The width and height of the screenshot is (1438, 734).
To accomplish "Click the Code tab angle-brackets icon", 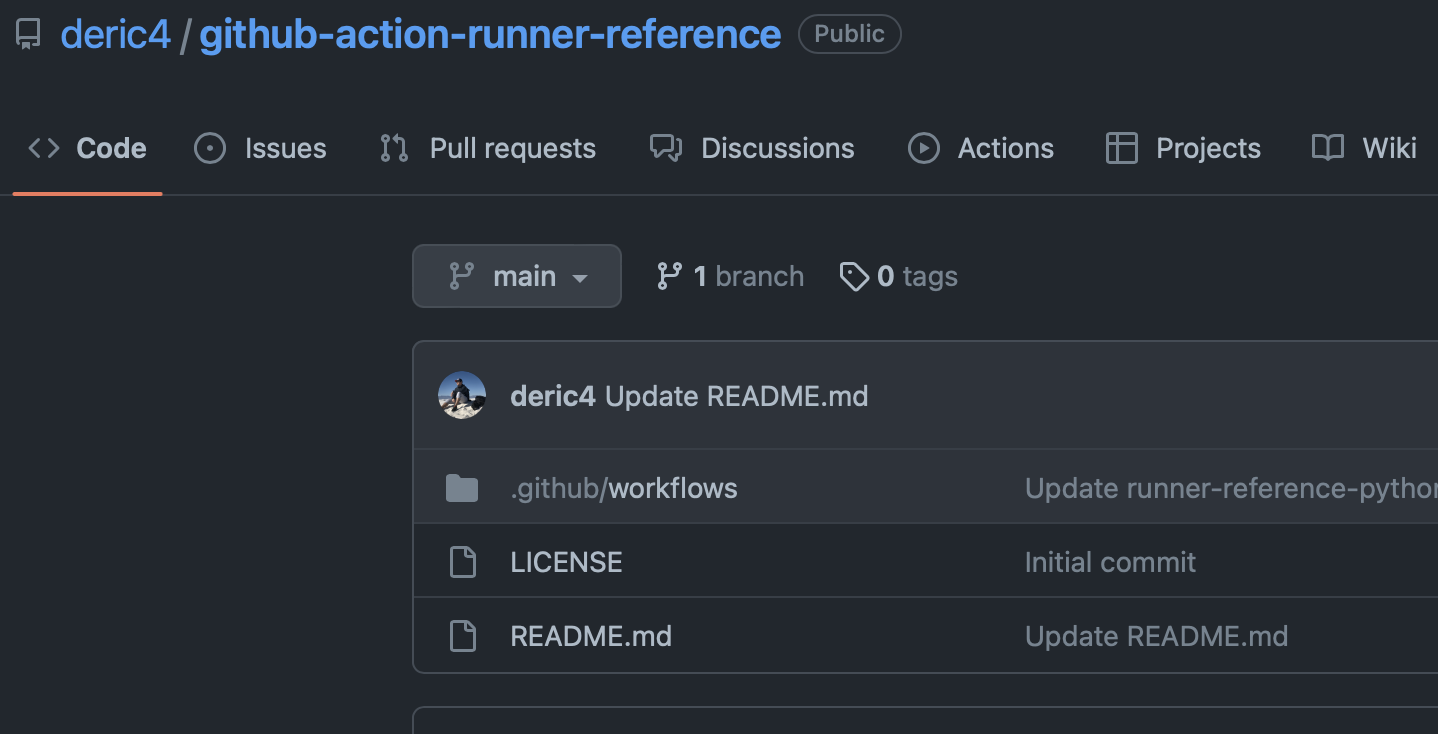I will point(44,149).
